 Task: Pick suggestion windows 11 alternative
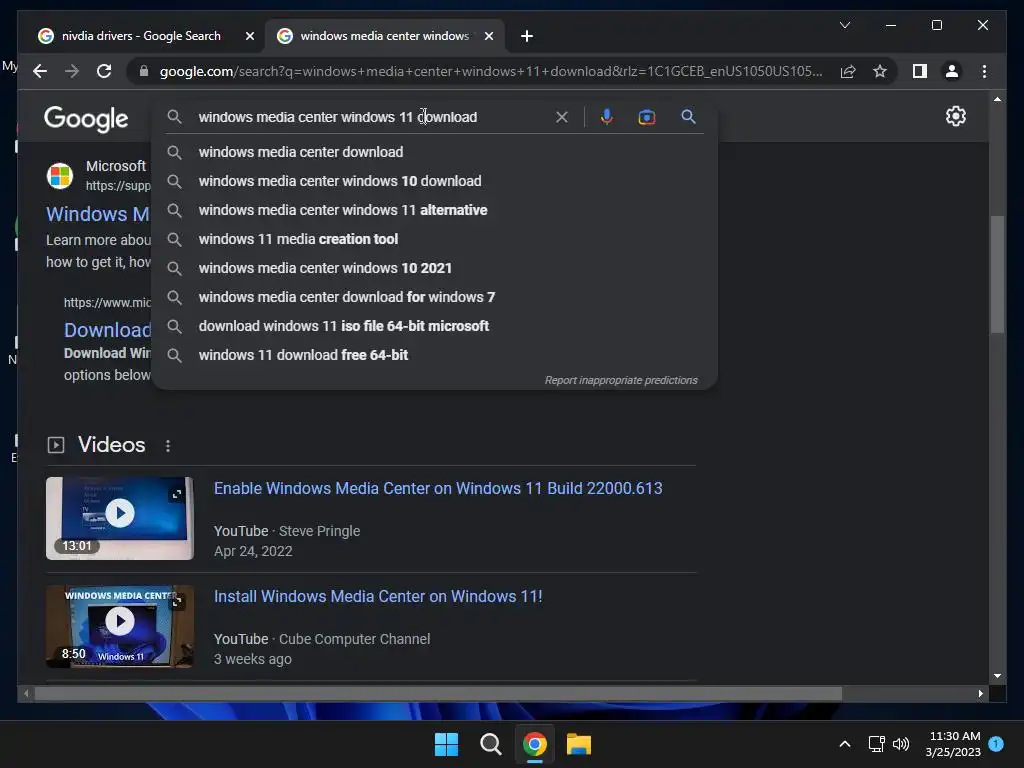434,210
